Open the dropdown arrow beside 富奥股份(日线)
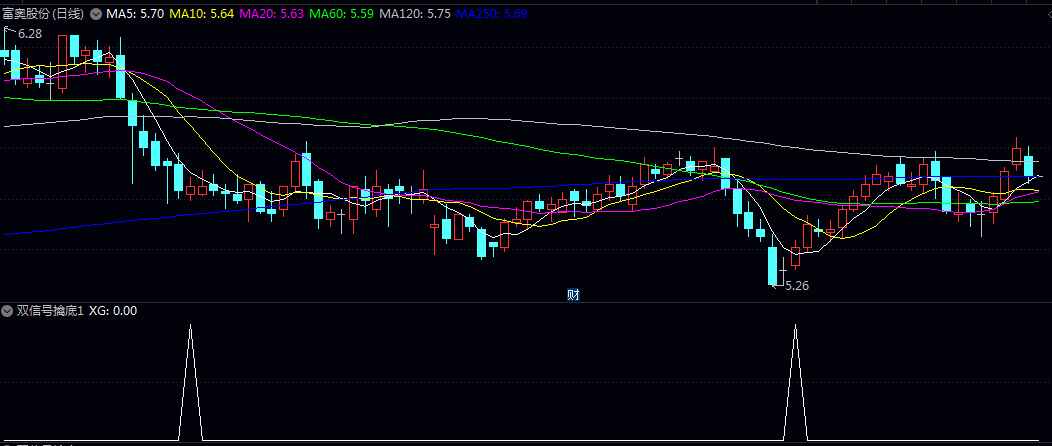Screen dimensions: 1052x446 [x=96, y=13]
